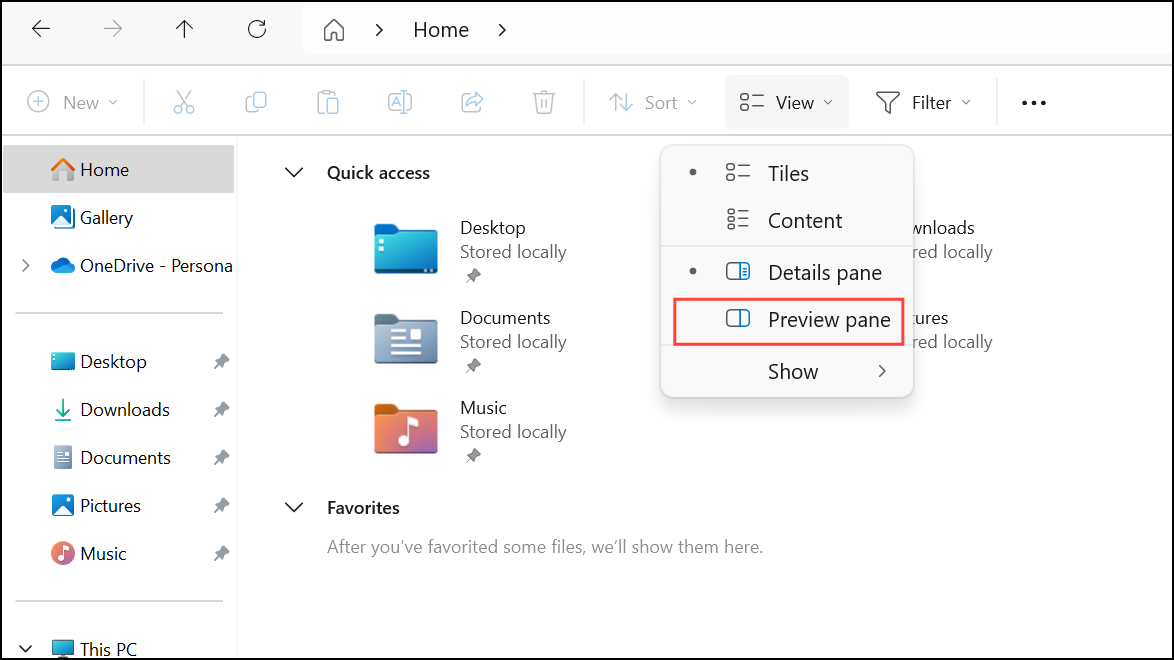Open the Filter dropdown

coord(922,101)
